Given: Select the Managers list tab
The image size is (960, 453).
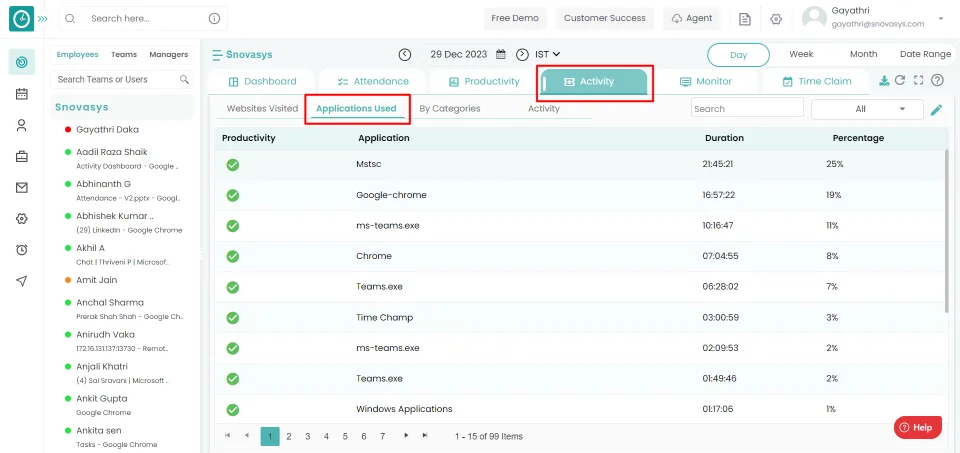Looking at the screenshot, I should [x=168, y=54].
